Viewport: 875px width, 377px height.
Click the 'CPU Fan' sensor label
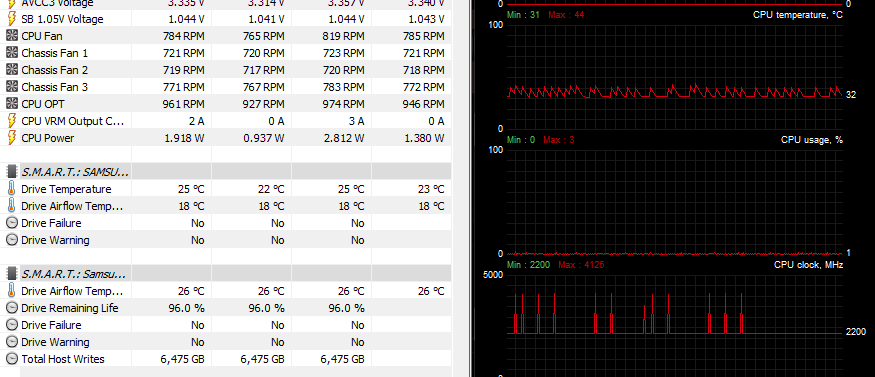point(42,36)
